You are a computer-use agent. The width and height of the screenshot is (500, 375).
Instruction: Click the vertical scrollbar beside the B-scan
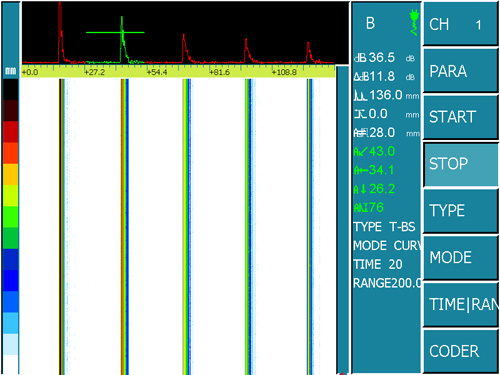(342, 220)
